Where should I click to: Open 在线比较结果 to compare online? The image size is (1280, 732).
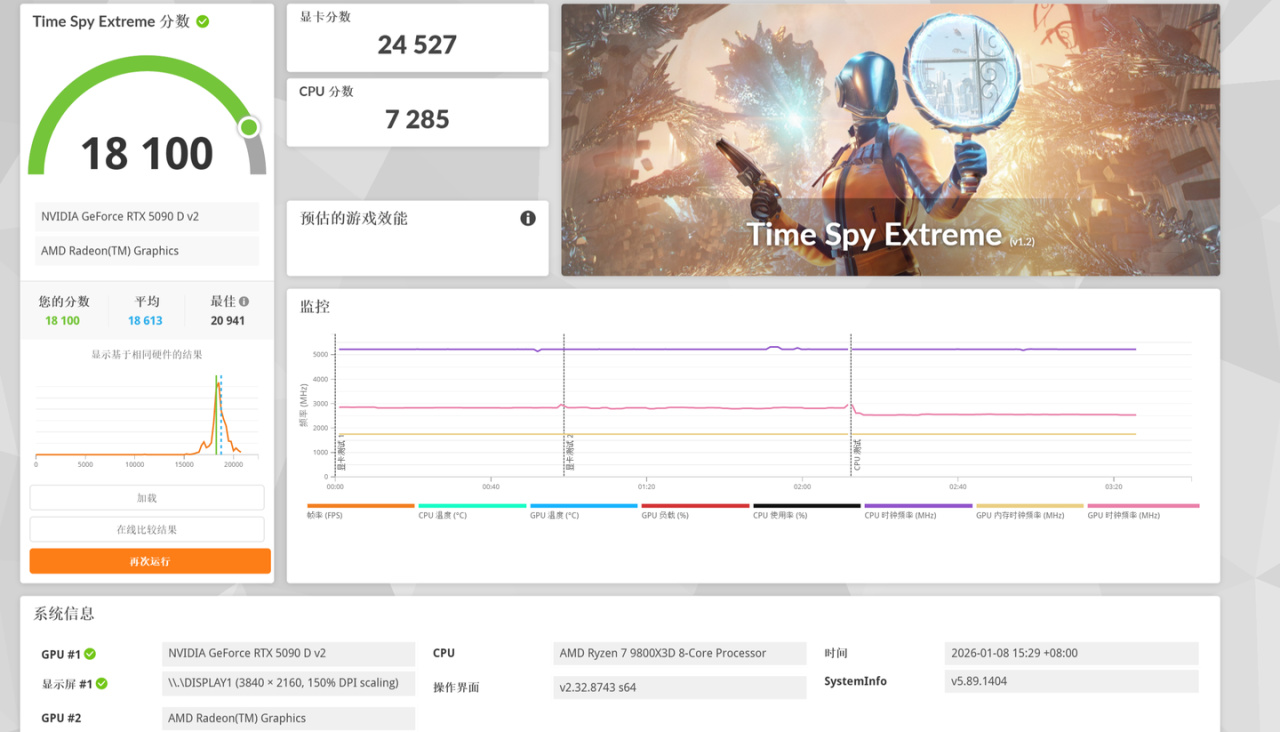147,529
